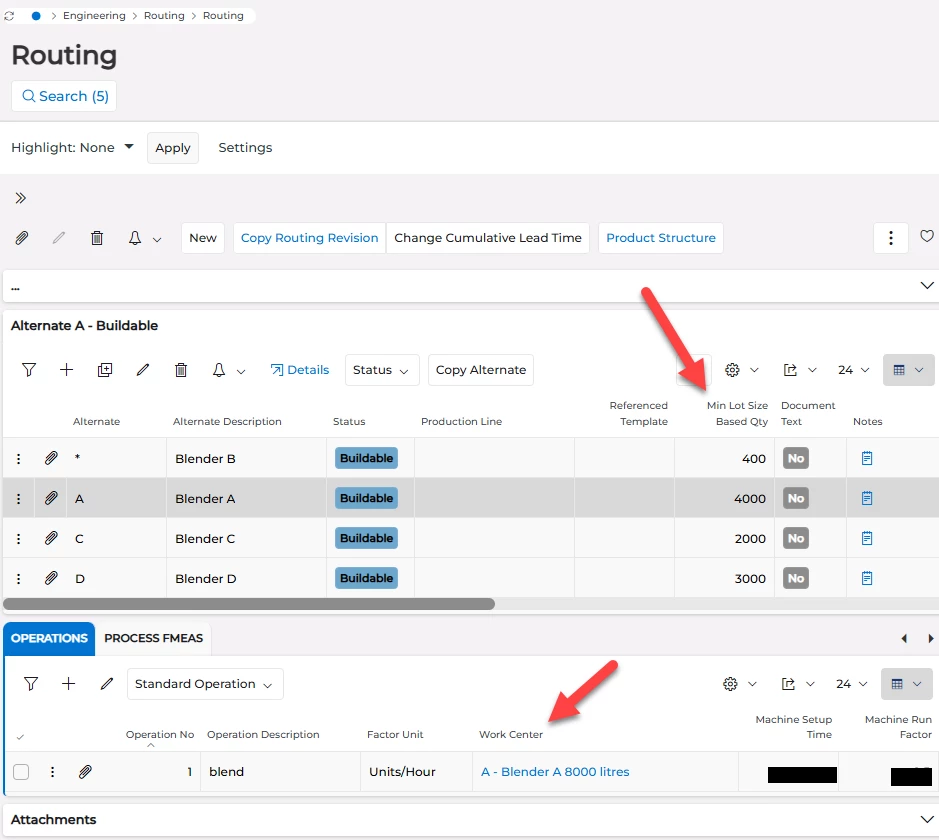Open Search (5) button

(64, 96)
